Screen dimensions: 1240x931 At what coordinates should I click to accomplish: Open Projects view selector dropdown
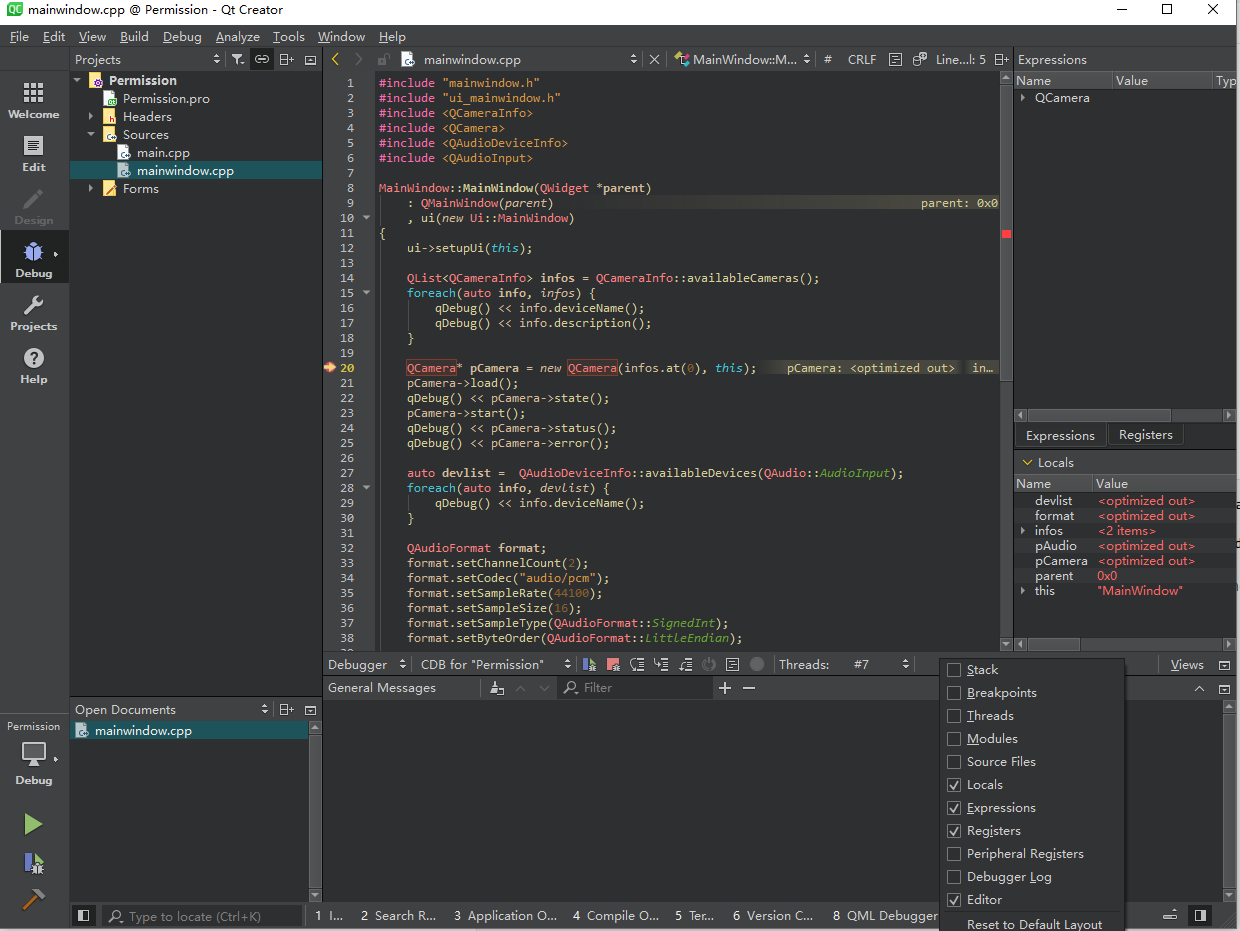148,59
